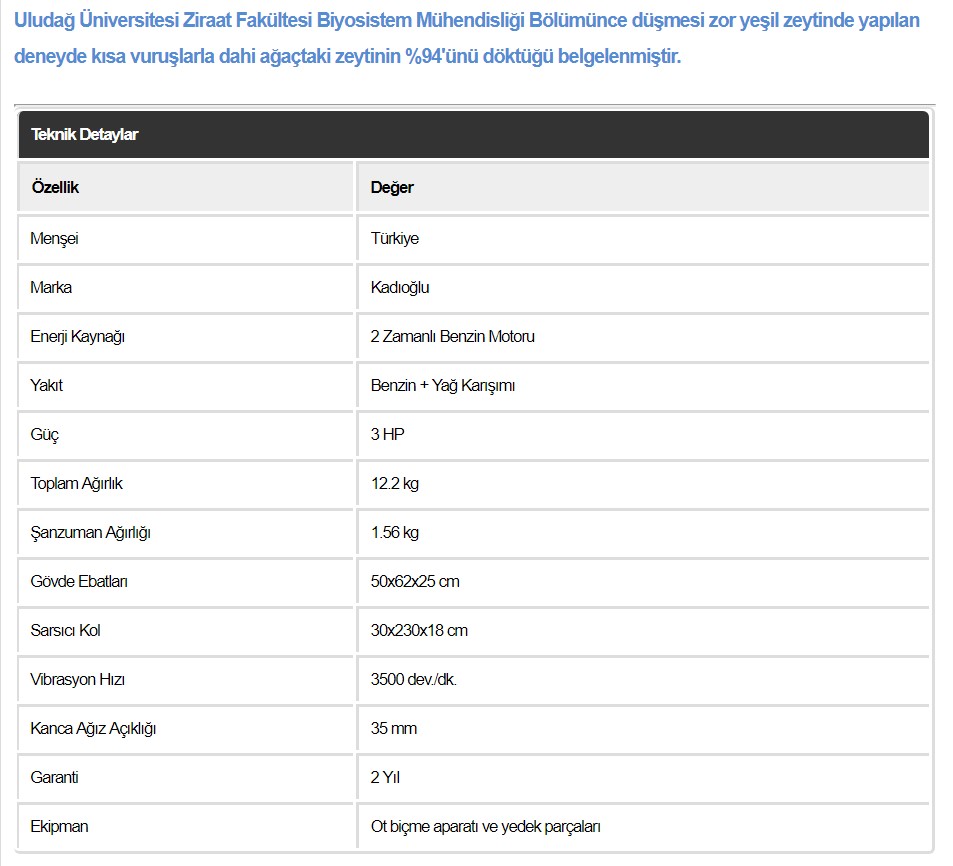Click the Menşei row label
Screen dimensions: 953x866
point(54,238)
